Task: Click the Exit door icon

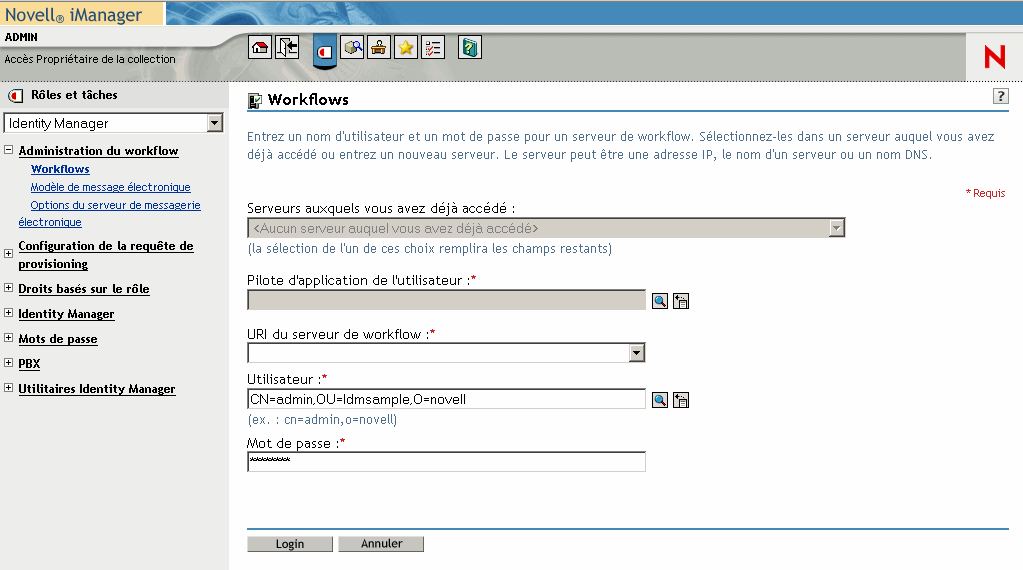Action: [x=287, y=48]
